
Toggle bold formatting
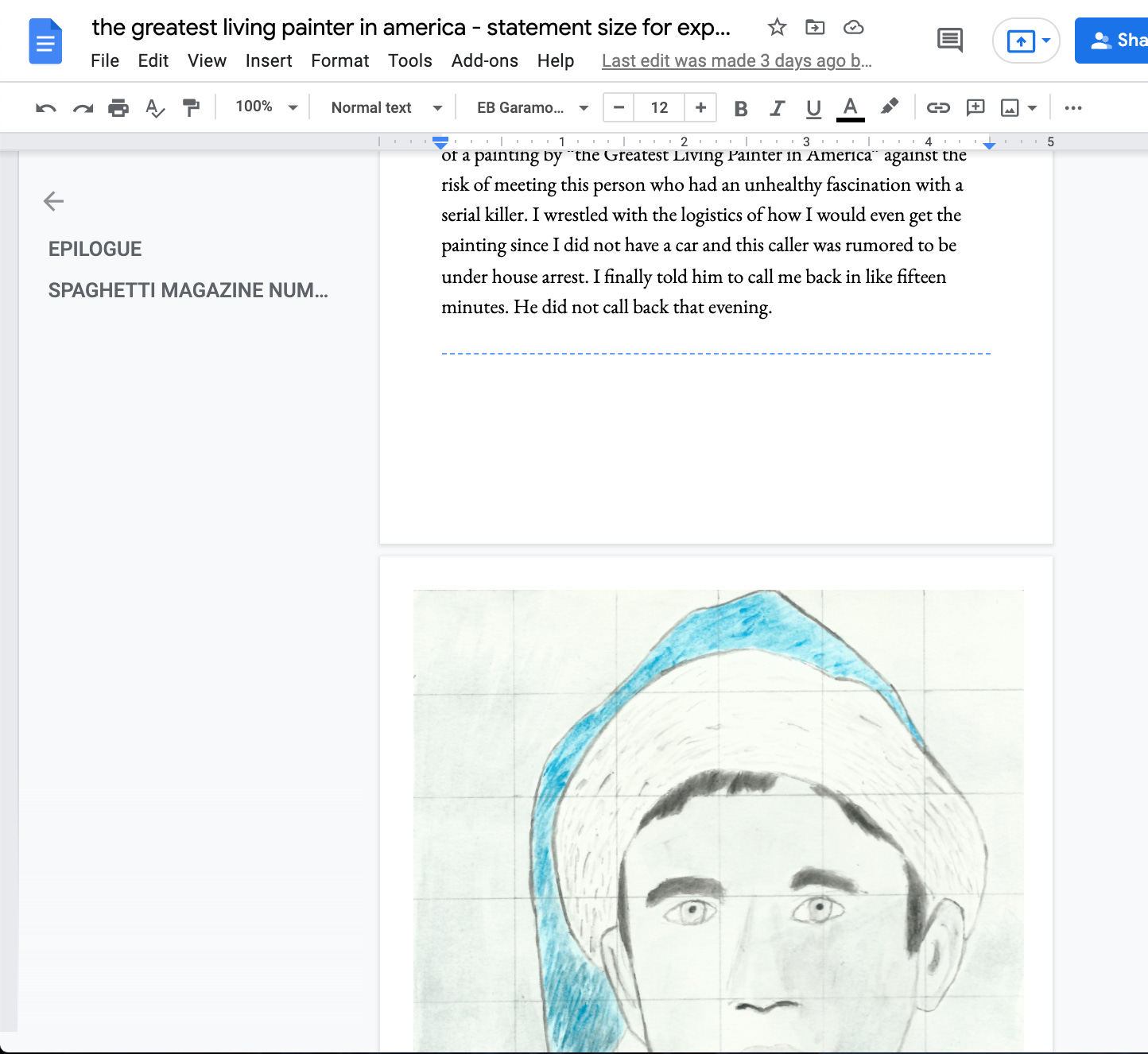pos(741,108)
